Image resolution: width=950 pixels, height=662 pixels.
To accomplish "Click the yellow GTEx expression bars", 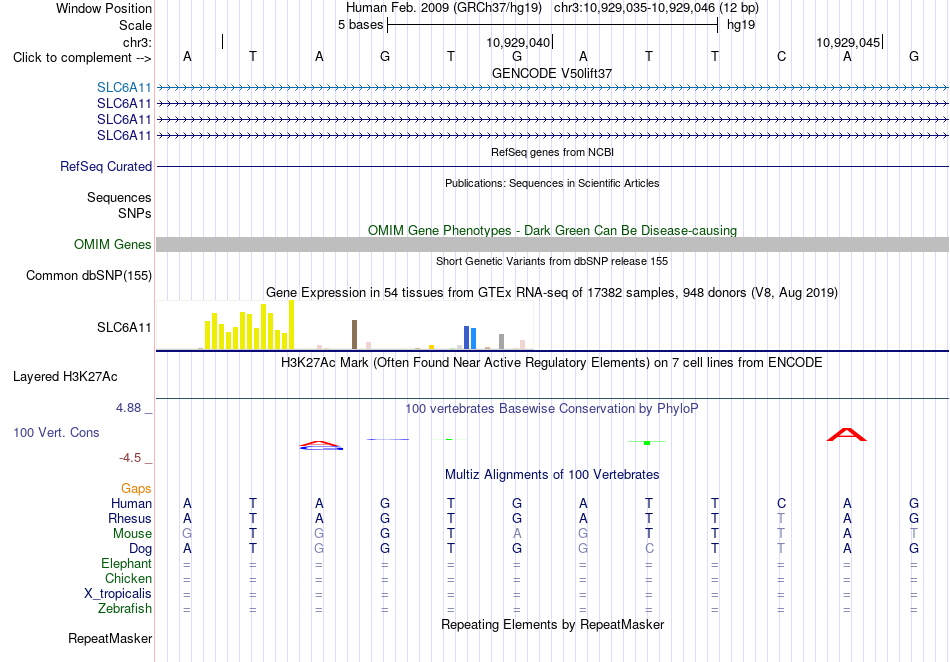I will pyautogui.click(x=250, y=327).
